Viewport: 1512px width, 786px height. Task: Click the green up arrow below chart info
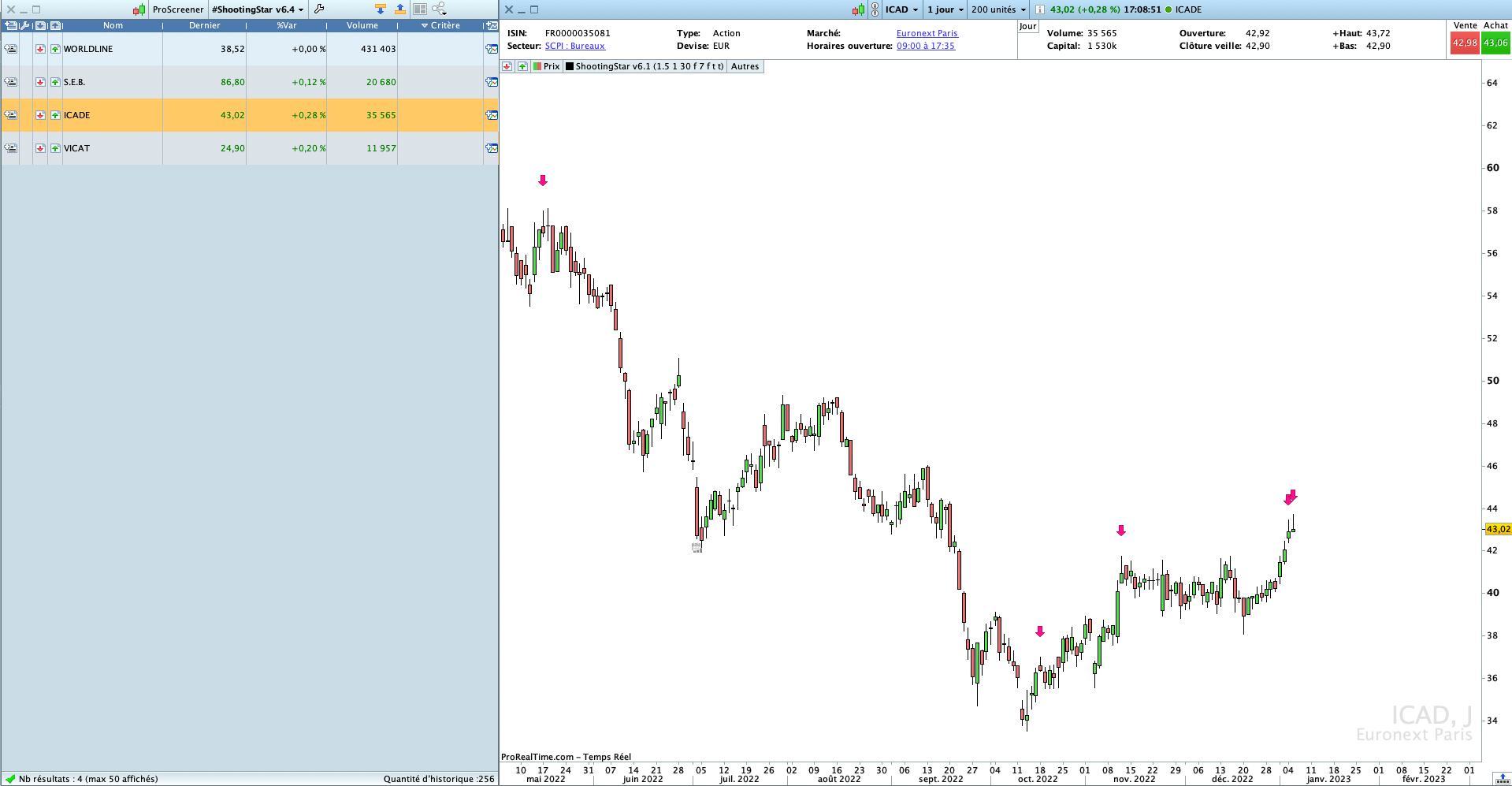522,66
